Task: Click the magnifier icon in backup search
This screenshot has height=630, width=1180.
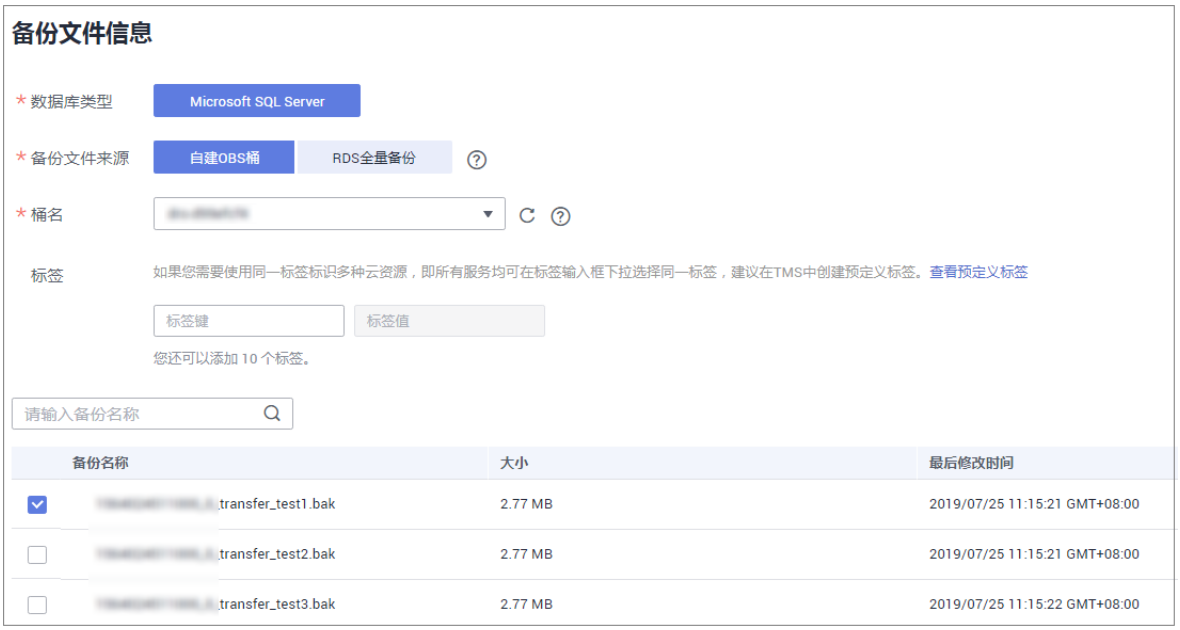Action: click(x=272, y=414)
